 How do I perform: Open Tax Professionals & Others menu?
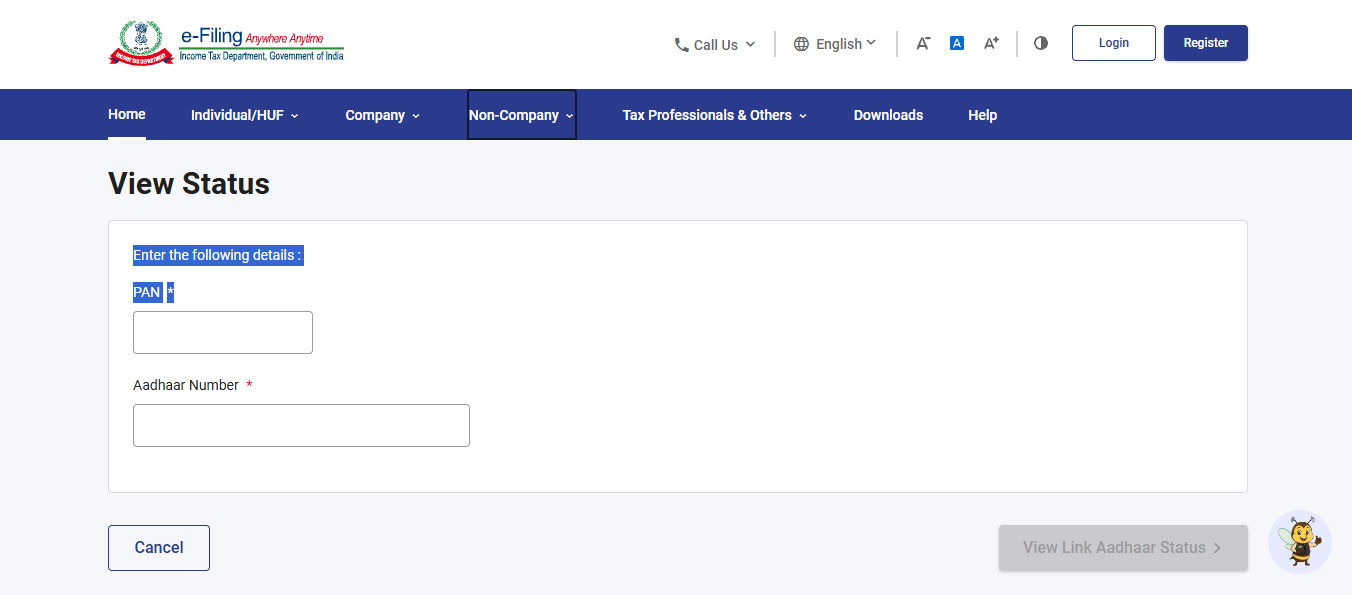pos(715,115)
